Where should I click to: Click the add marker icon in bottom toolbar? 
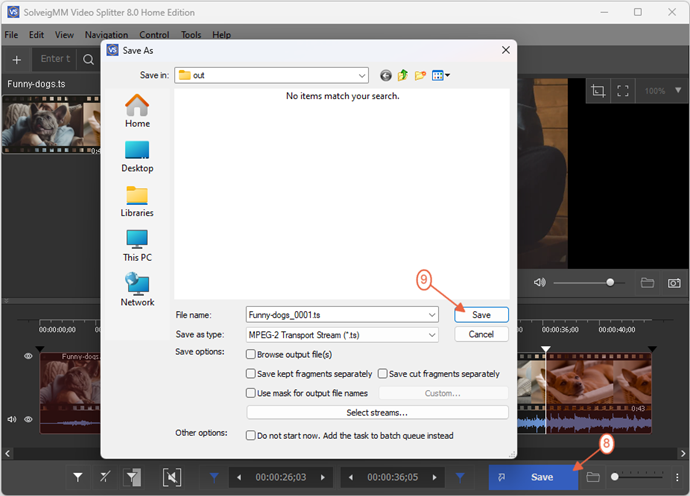pos(78,477)
